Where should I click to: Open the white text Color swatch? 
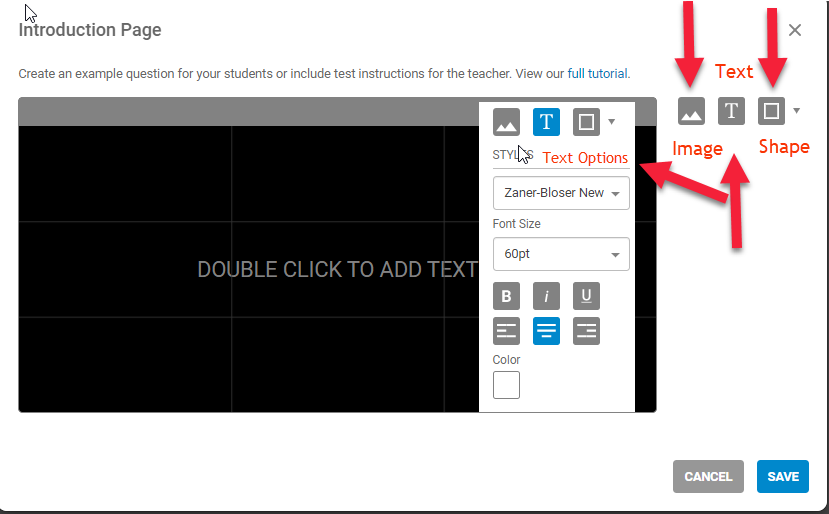(507, 385)
